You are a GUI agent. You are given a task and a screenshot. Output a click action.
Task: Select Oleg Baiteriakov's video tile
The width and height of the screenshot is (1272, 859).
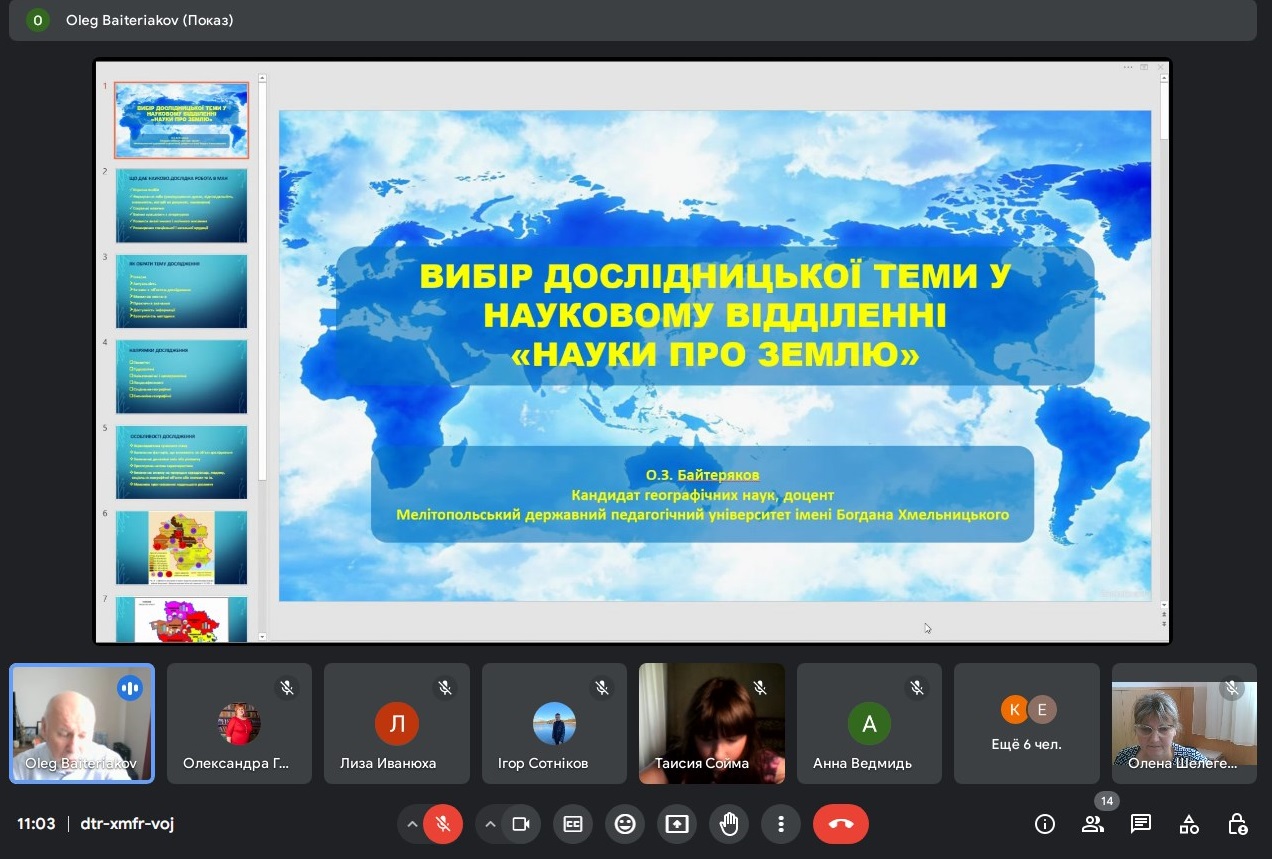coord(82,723)
